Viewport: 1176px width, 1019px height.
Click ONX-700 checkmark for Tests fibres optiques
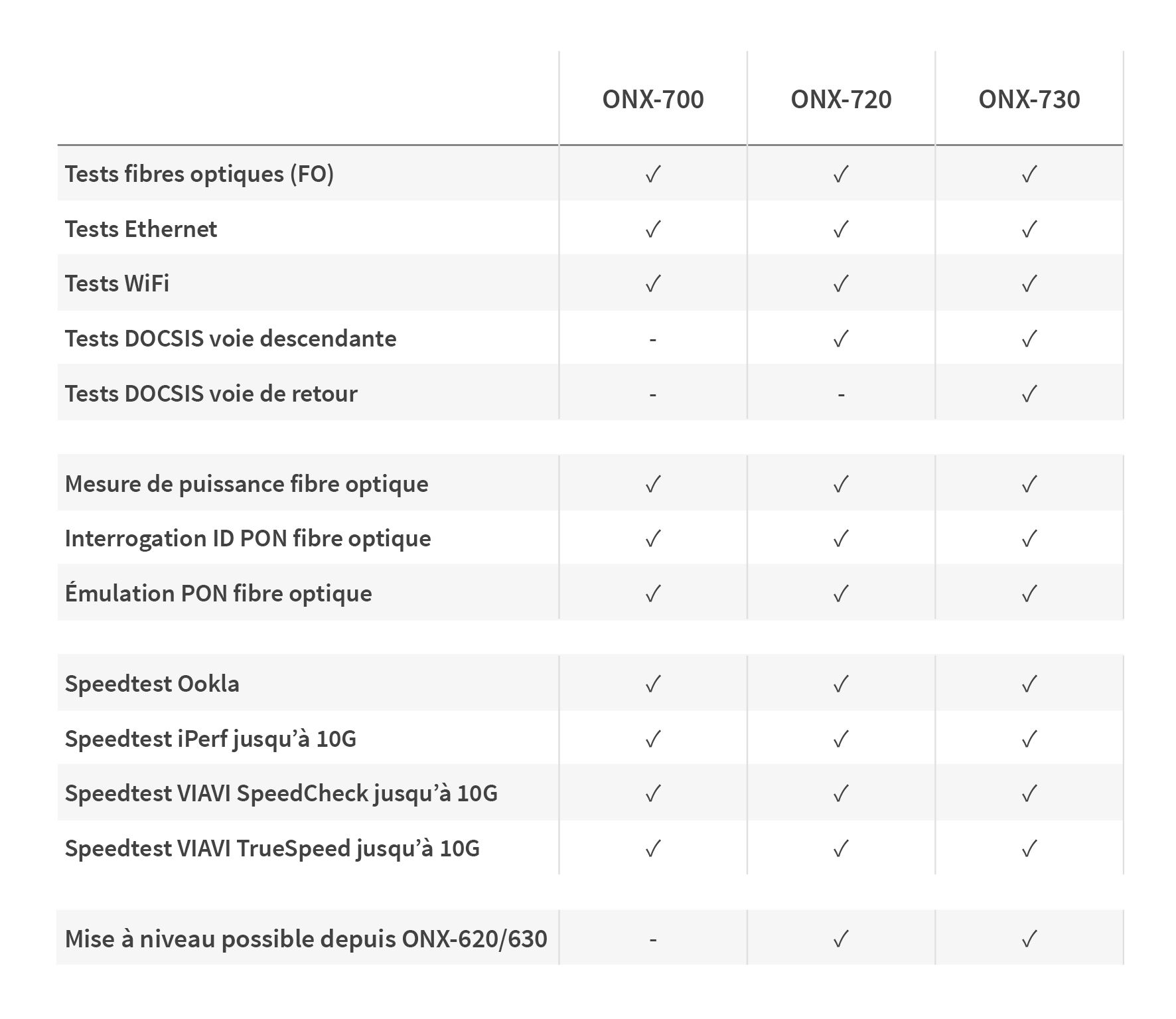[x=653, y=175]
